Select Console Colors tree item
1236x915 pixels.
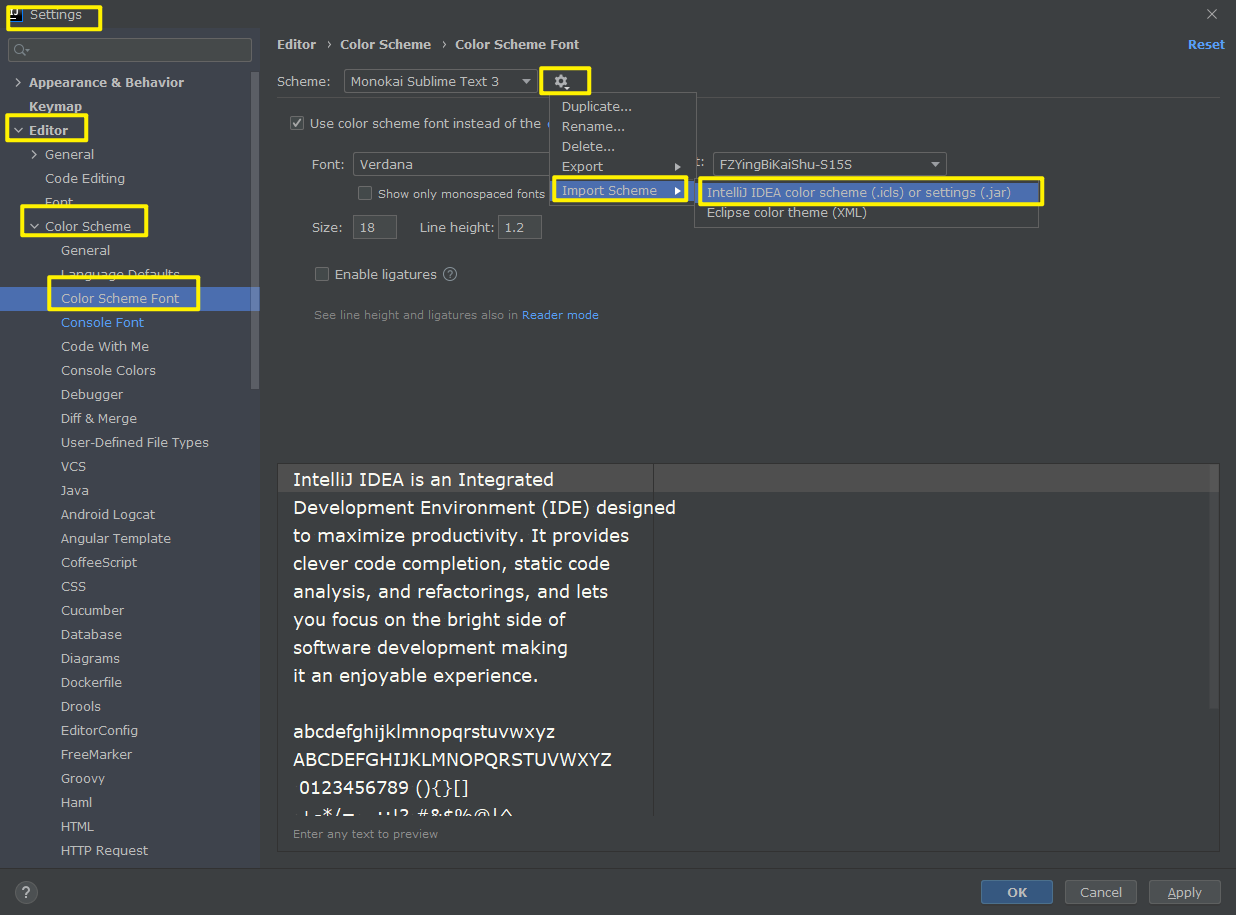(108, 370)
